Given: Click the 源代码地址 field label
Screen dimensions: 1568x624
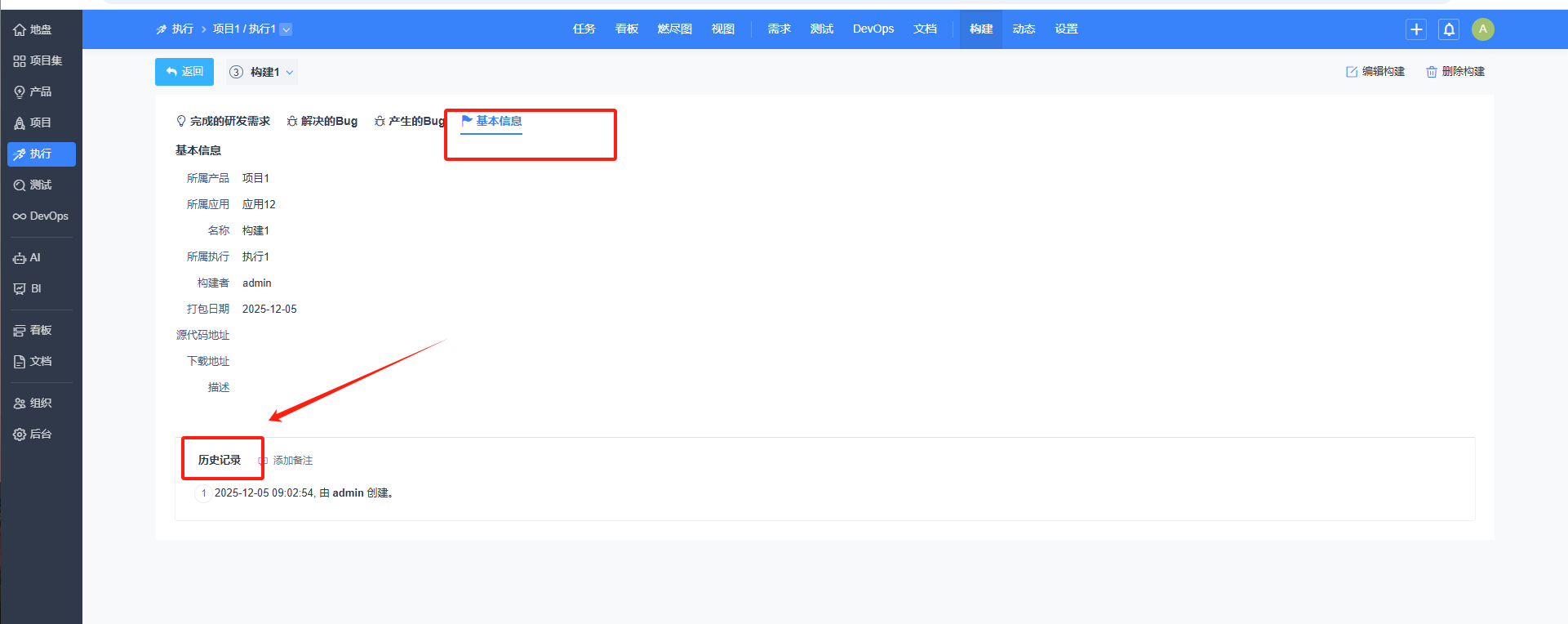Looking at the screenshot, I should pyautogui.click(x=203, y=335).
